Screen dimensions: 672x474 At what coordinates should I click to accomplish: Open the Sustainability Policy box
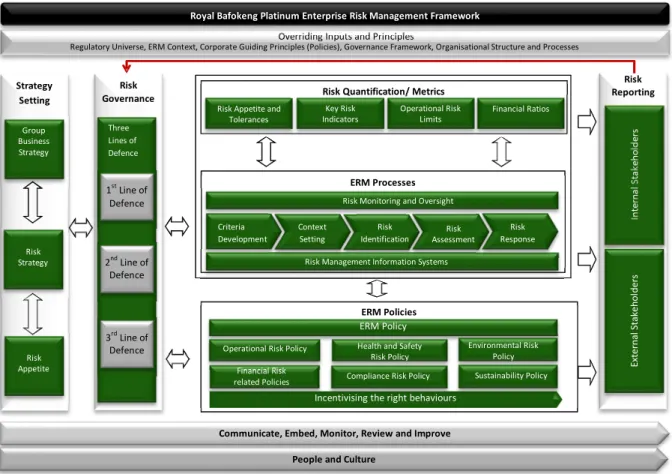(x=508, y=376)
